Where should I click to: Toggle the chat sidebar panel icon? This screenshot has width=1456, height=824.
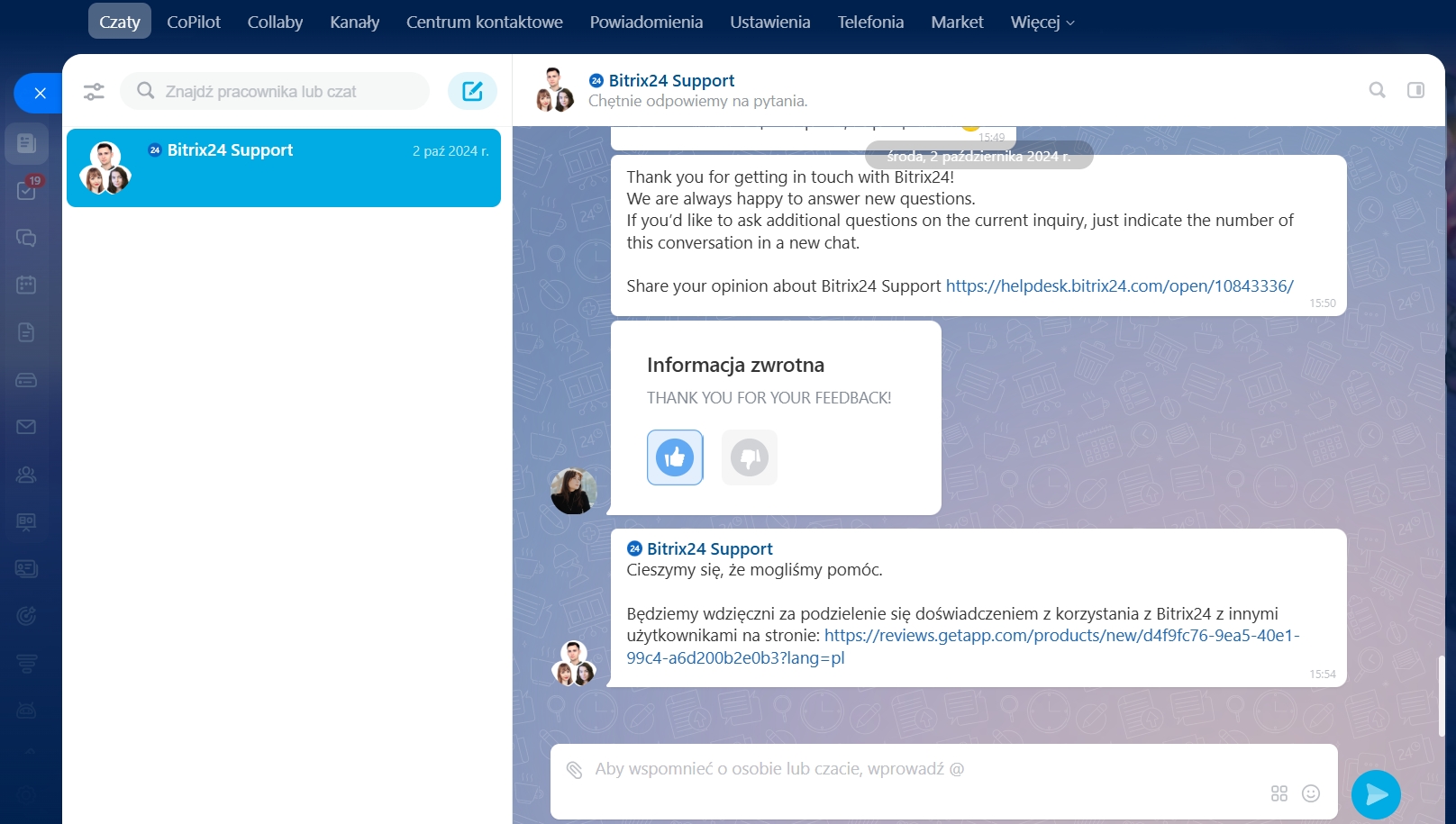pos(1415,90)
